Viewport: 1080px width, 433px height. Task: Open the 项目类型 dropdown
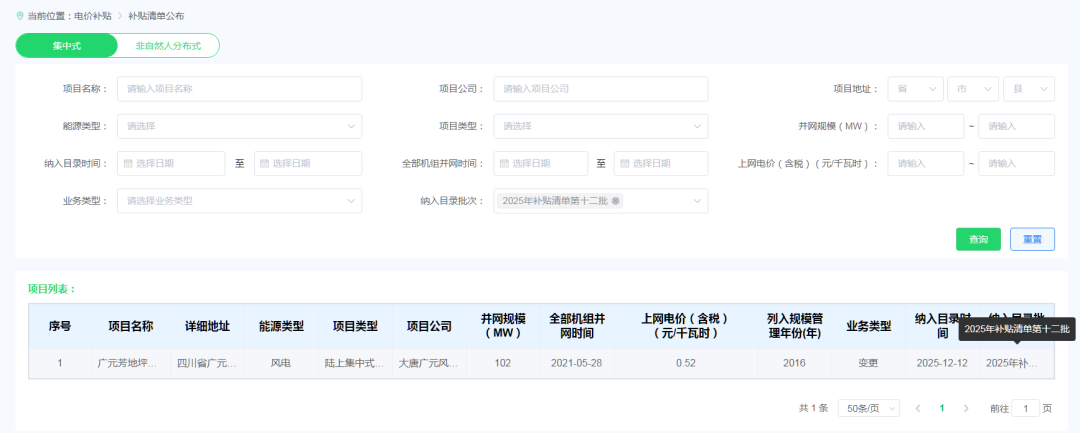600,126
